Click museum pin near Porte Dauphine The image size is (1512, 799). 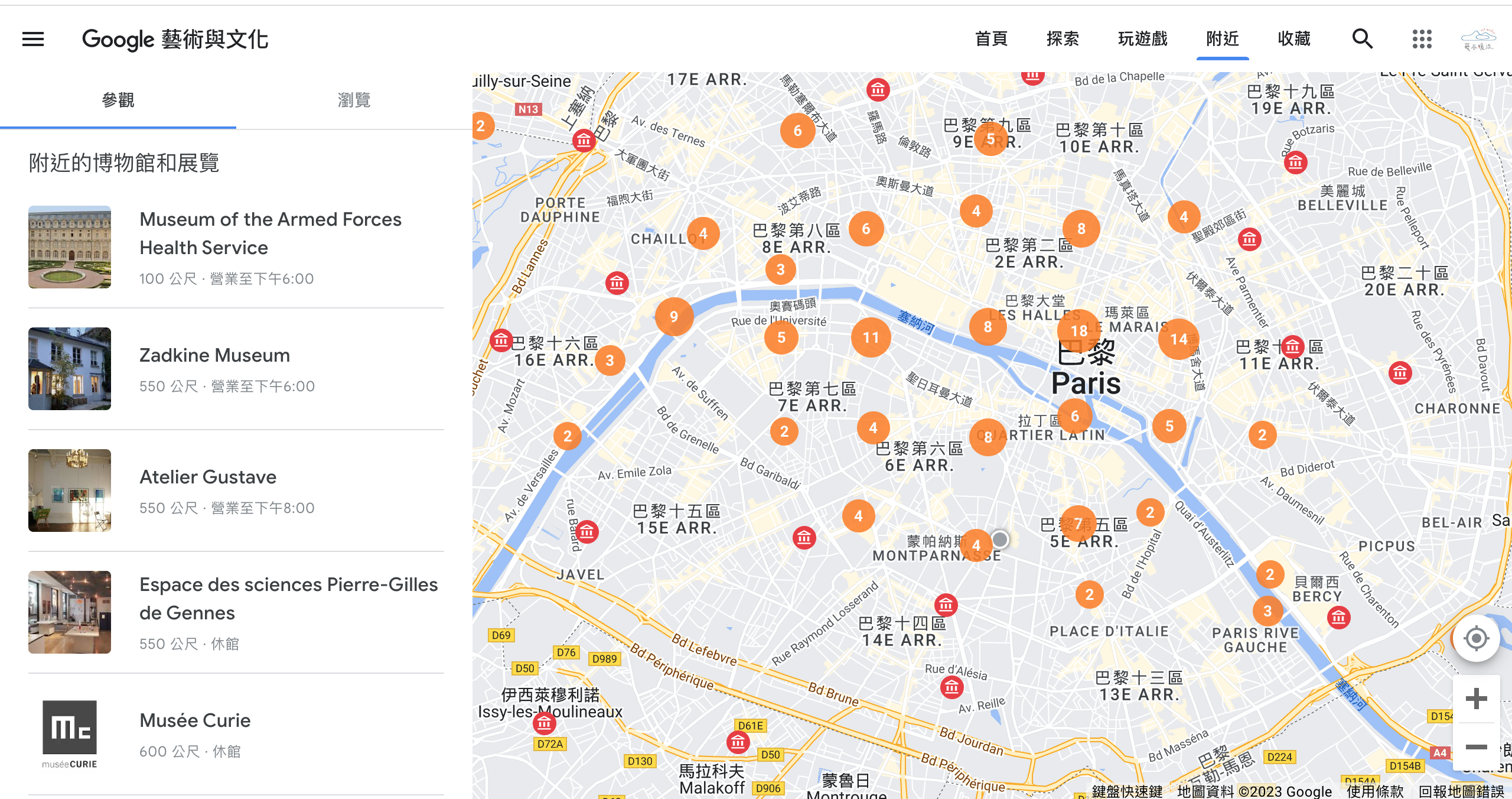pyautogui.click(x=617, y=283)
